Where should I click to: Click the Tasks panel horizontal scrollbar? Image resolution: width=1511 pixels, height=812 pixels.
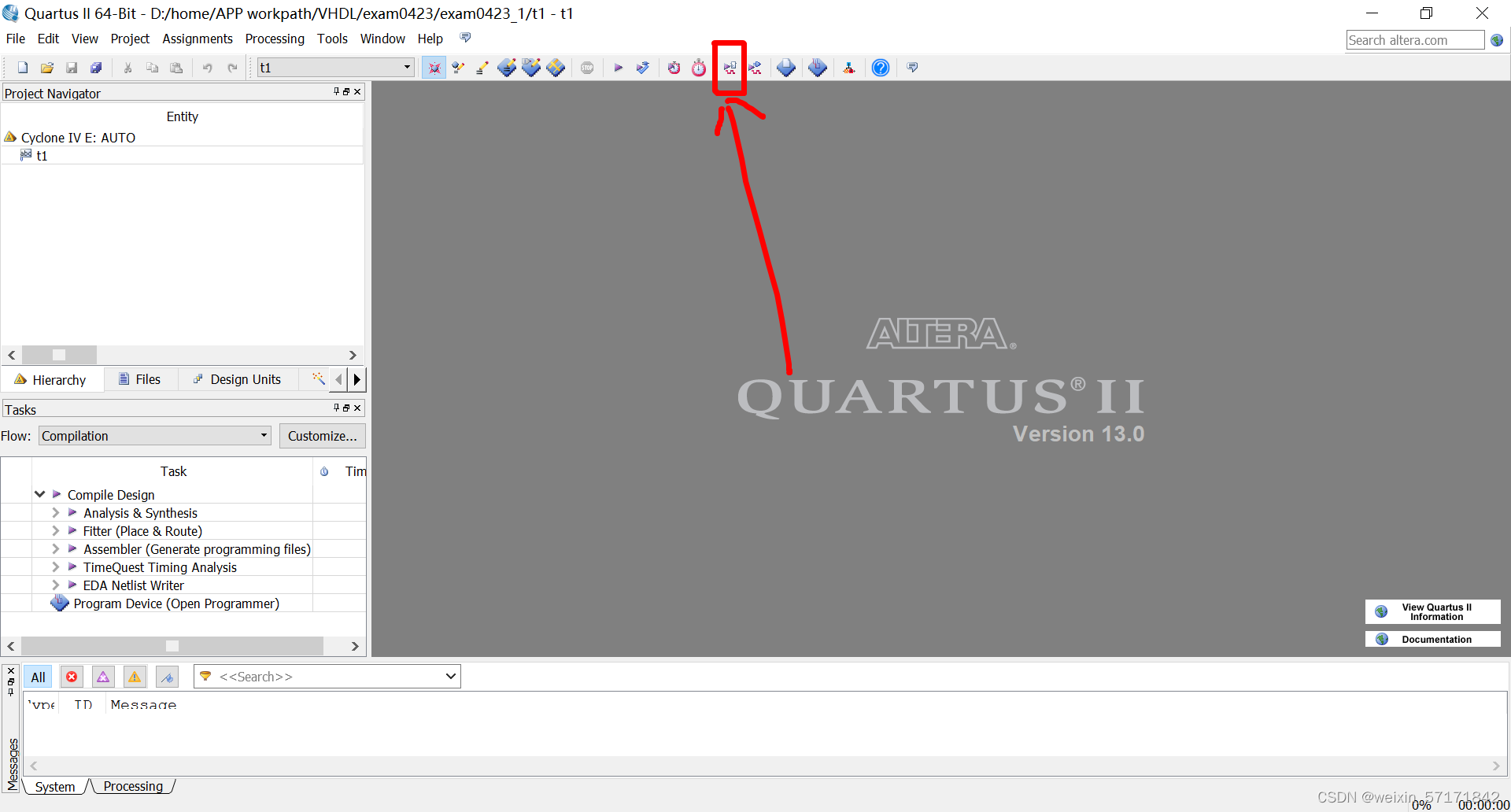pos(172,646)
